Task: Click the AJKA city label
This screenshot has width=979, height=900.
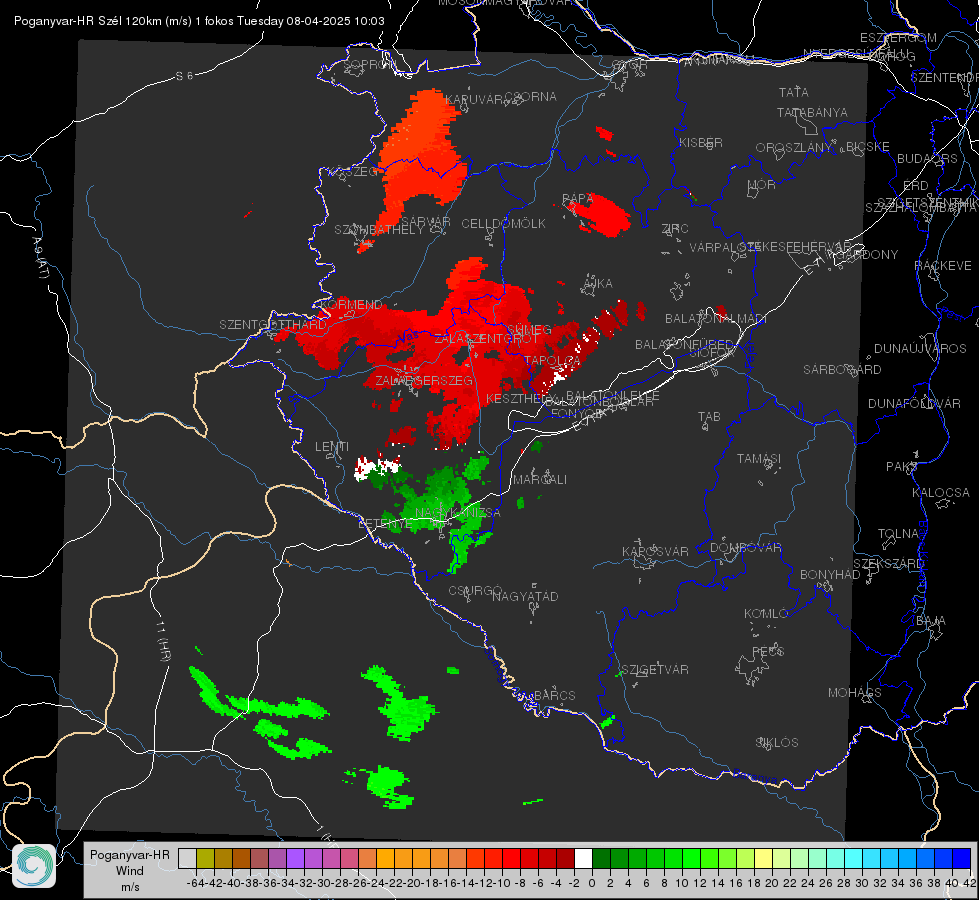Action: (598, 284)
